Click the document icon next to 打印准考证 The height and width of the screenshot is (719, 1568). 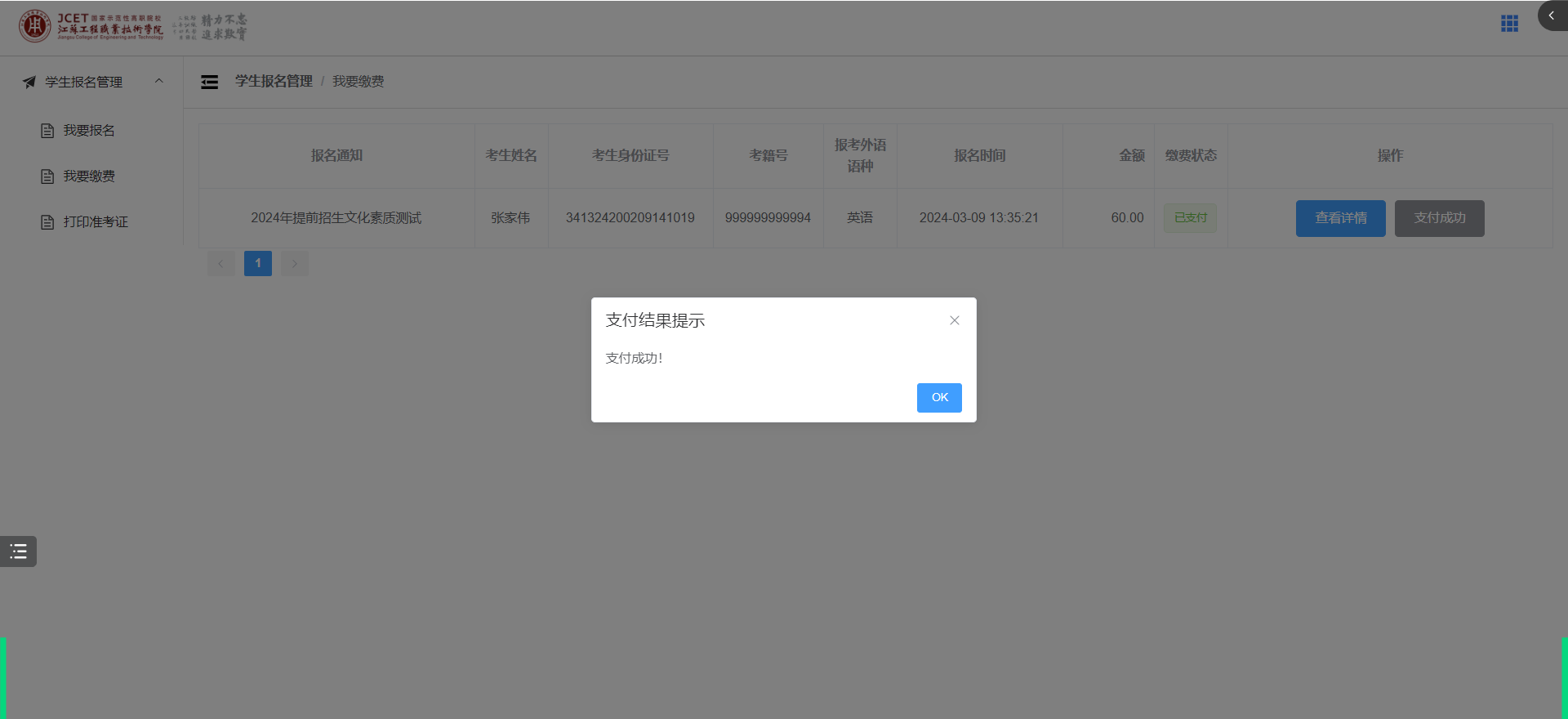pyautogui.click(x=47, y=222)
